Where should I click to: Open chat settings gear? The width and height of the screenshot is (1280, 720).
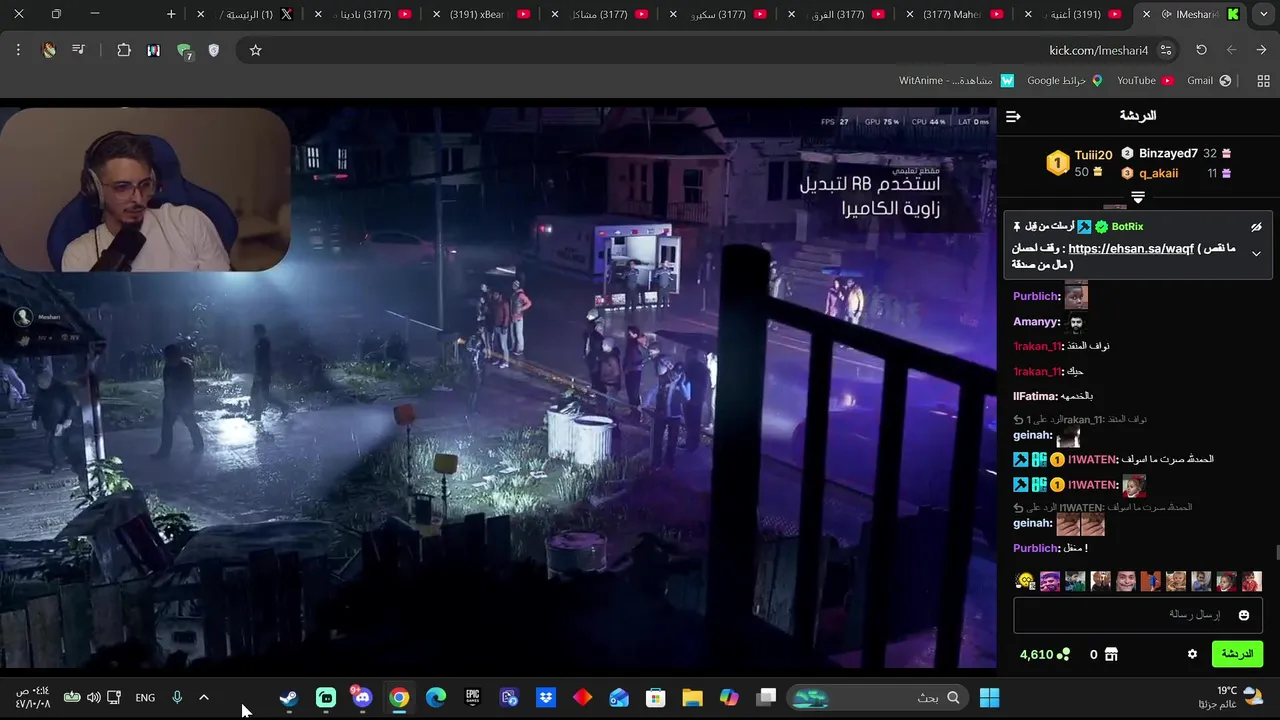tap(1192, 654)
